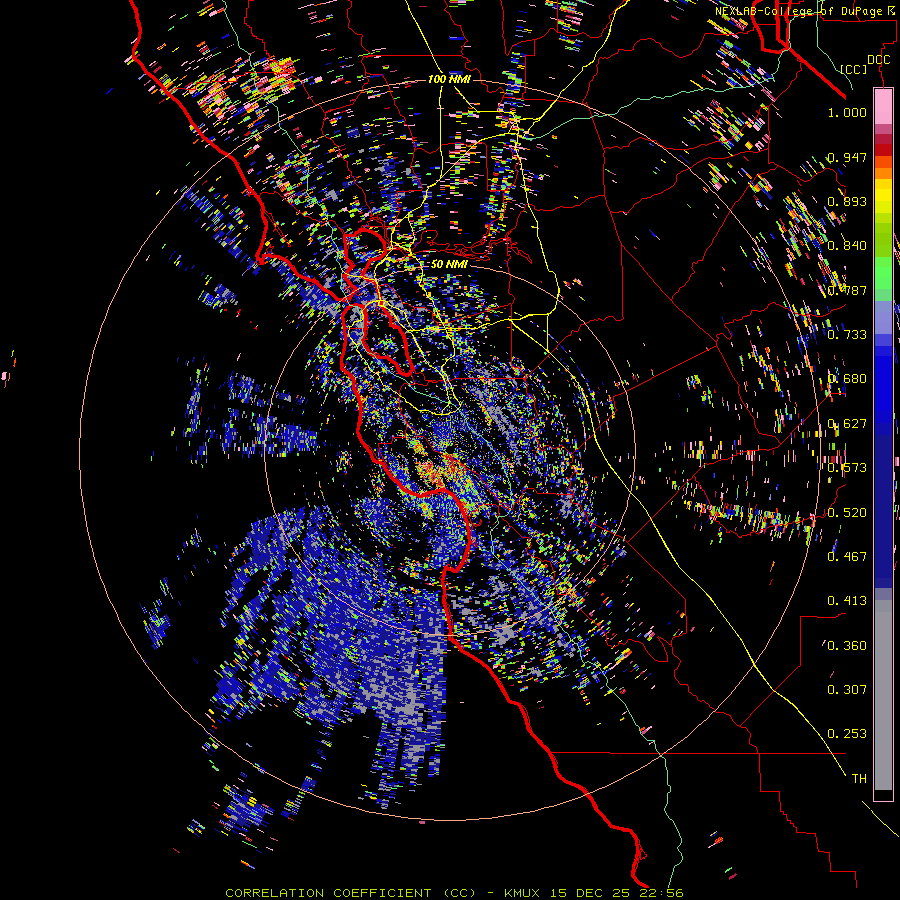Click the KMUX radar site identifier

(x=523, y=893)
